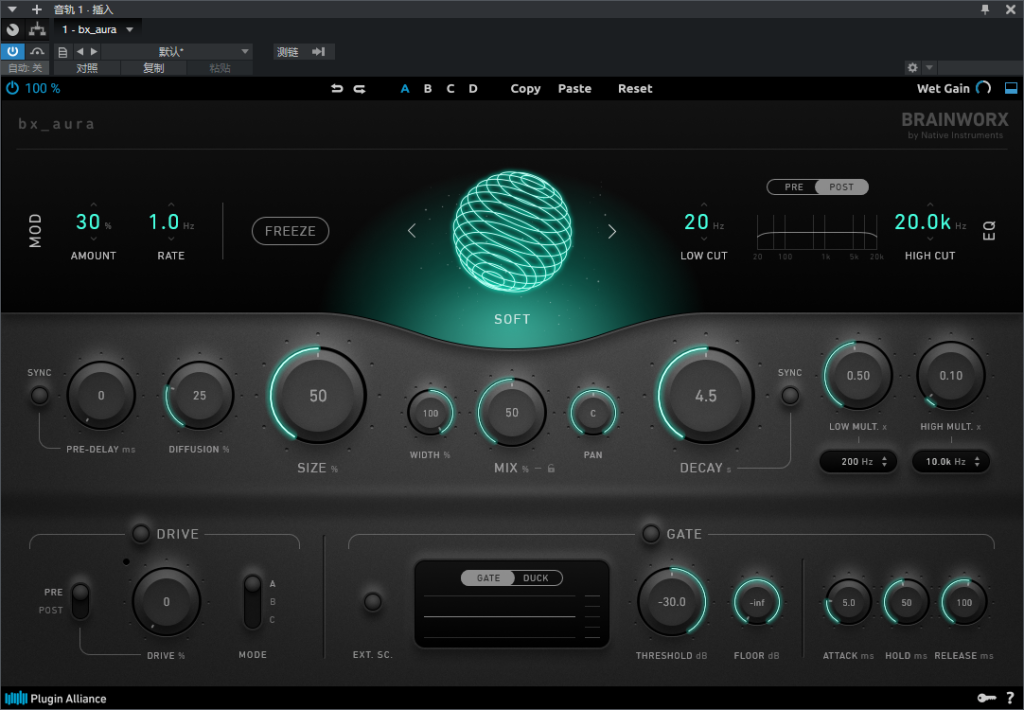Expand the dropdown next to gear icon
Screen dimensions: 1024x710
tap(929, 67)
